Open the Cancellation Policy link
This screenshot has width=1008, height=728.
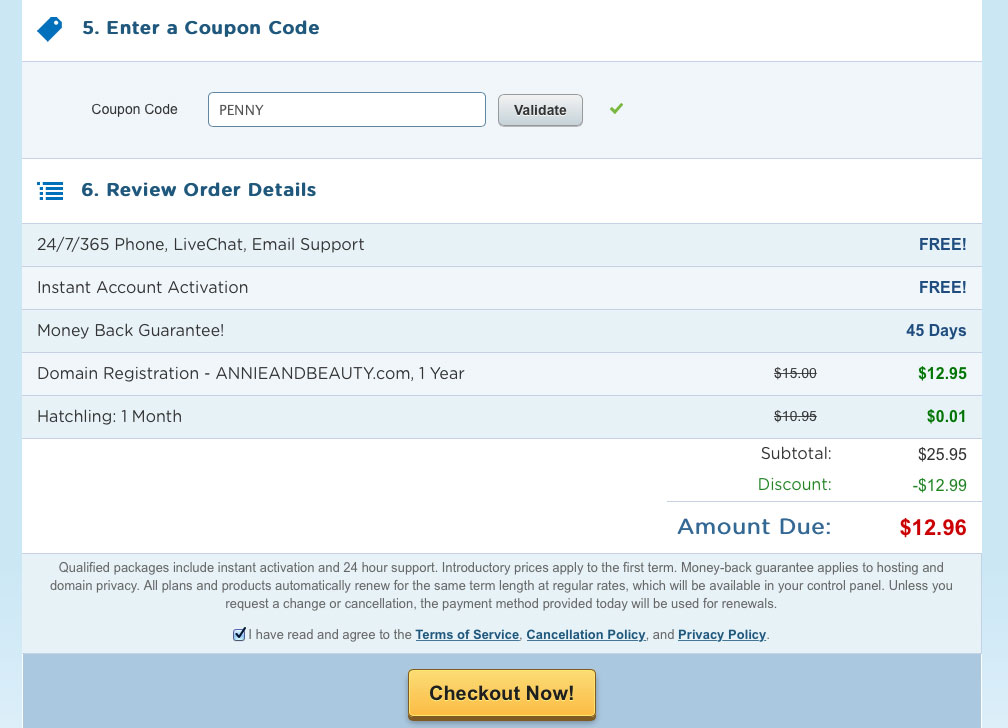tap(586, 635)
